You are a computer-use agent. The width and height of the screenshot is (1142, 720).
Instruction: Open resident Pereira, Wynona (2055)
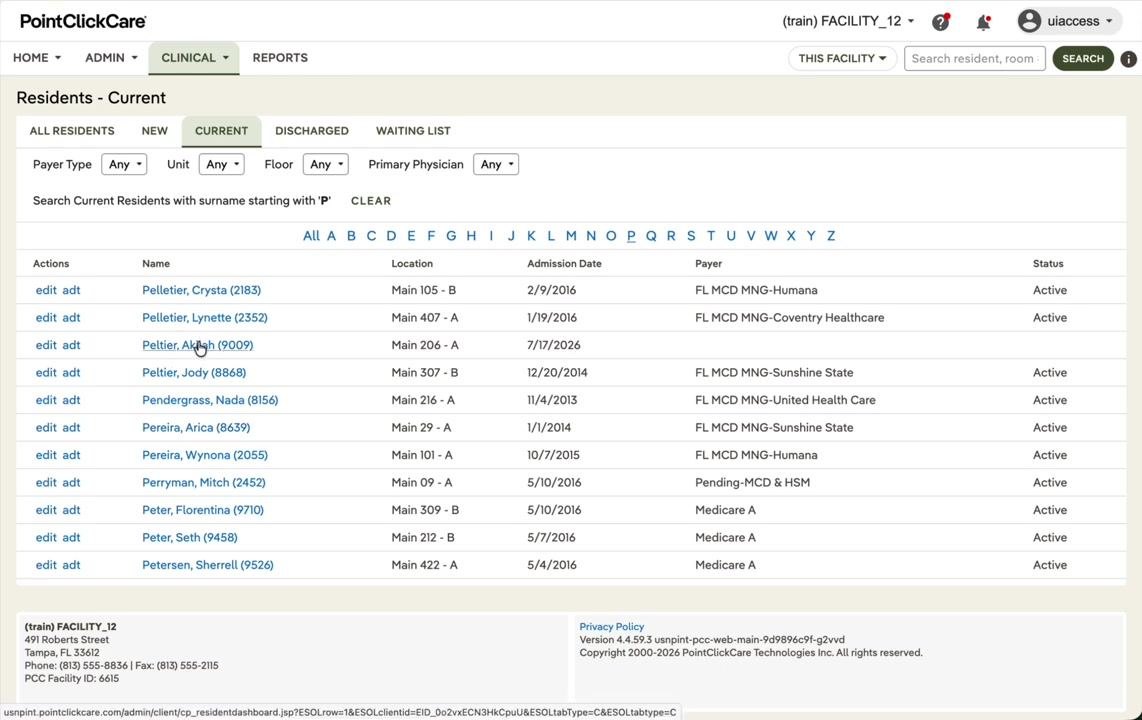pyautogui.click(x=205, y=455)
